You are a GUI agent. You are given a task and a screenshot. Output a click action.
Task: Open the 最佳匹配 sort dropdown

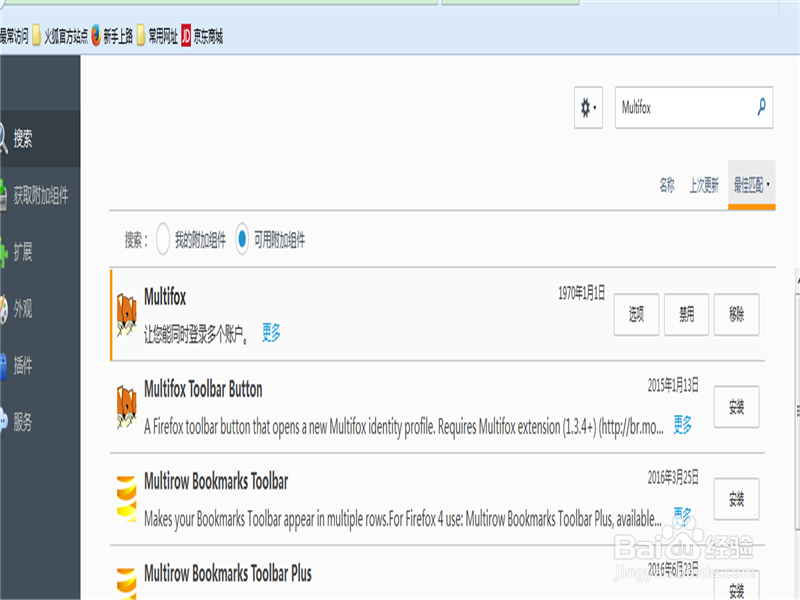tap(752, 185)
